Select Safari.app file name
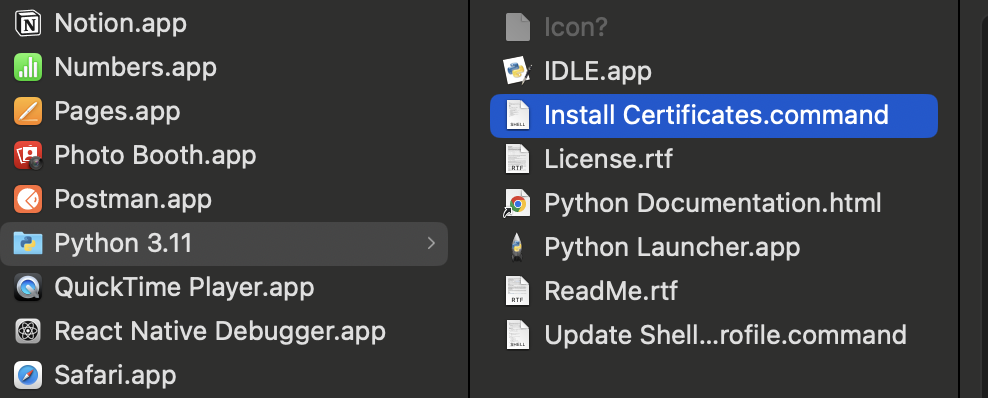 [x=115, y=376]
